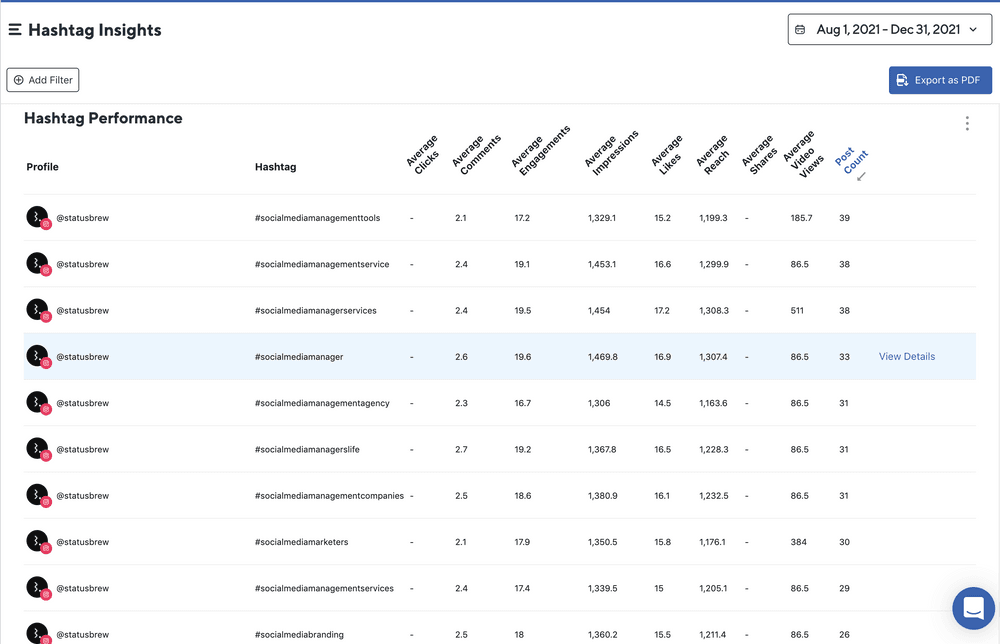Screen dimensions: 1000x644
Task: Open the three-dot Hashtag Performance options
Action: coord(967,123)
